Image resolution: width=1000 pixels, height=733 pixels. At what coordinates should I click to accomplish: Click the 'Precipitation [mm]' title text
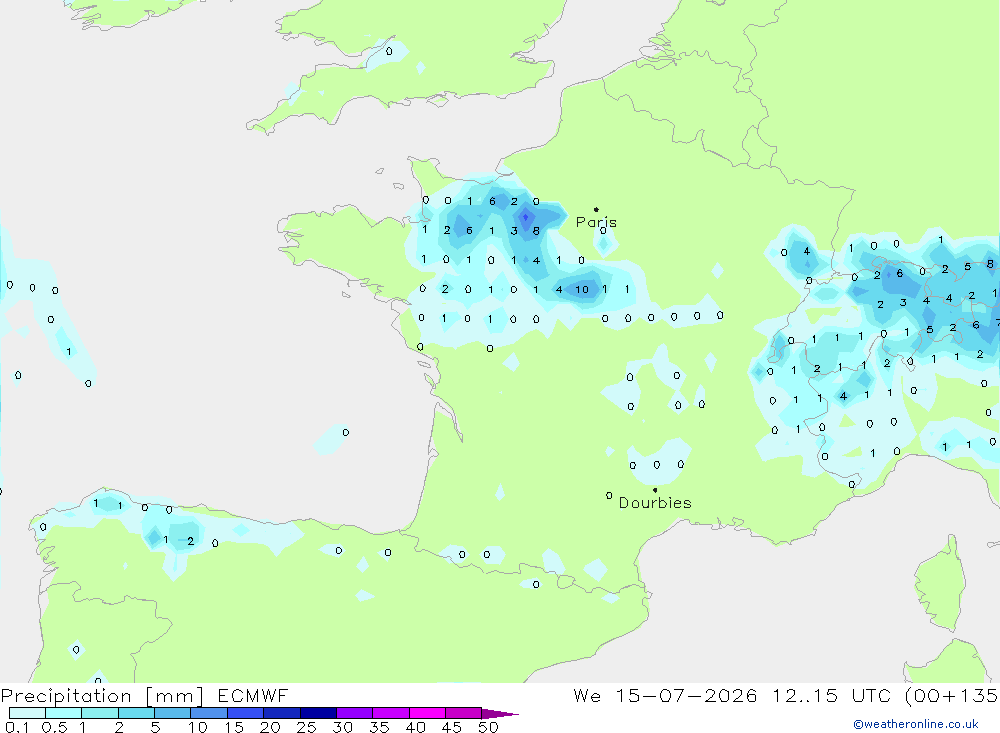click(x=102, y=696)
